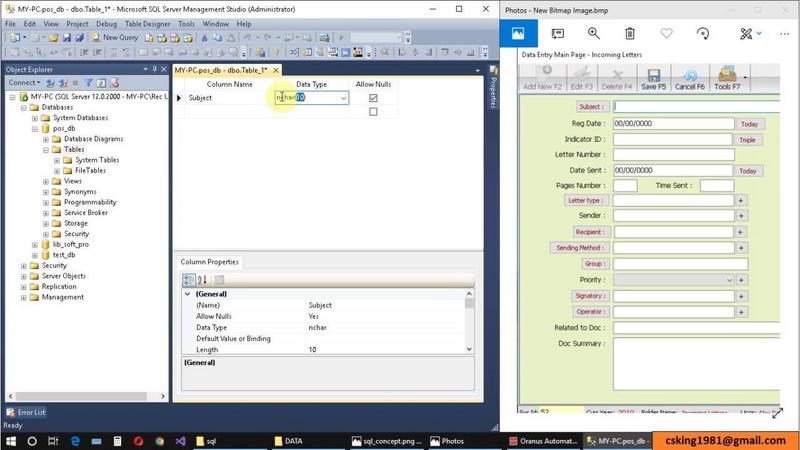Click the three-dots See more icon in Photos
The width and height of the screenshot is (800, 450).
(x=785, y=34)
